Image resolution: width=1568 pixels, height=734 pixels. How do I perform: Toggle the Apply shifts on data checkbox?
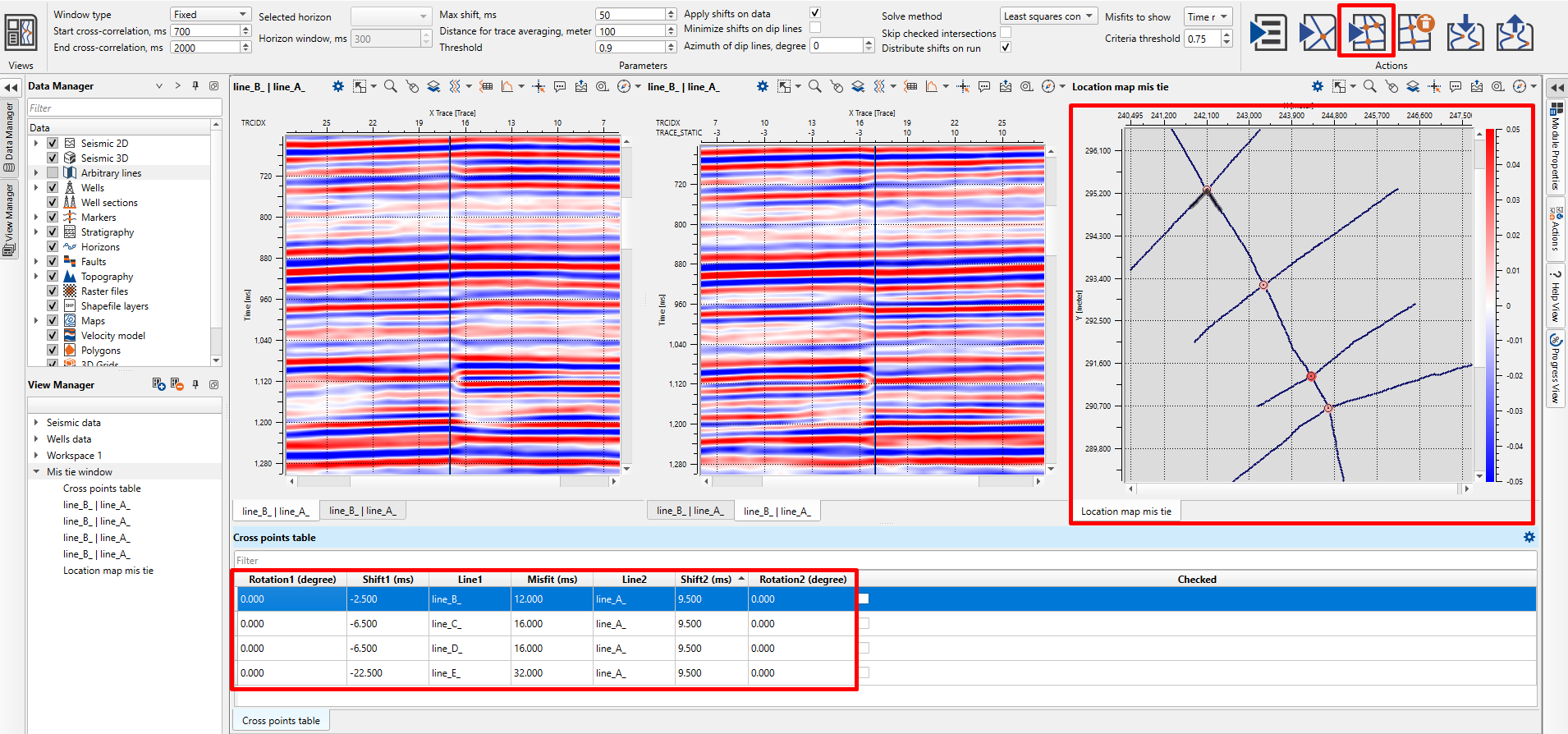(x=815, y=13)
